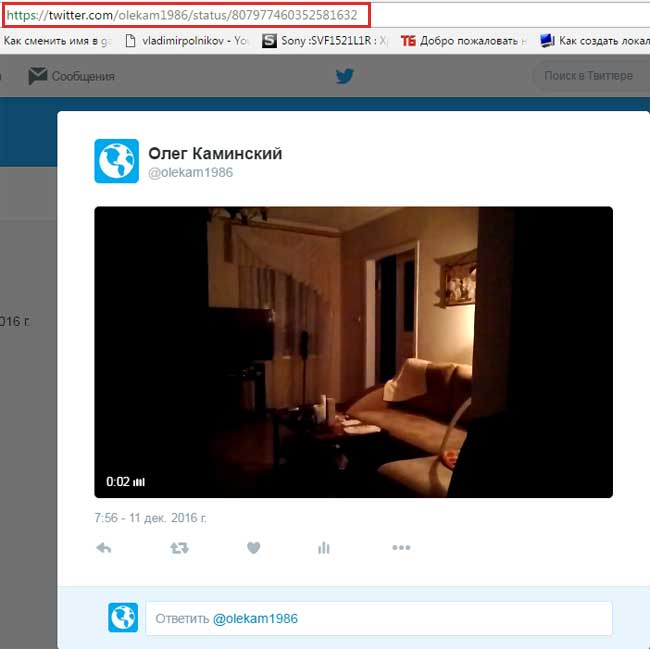Screen dimensions: 650x649
Task: Open the 'Как сменить имя' bookmark
Action: pyautogui.click(x=55, y=41)
